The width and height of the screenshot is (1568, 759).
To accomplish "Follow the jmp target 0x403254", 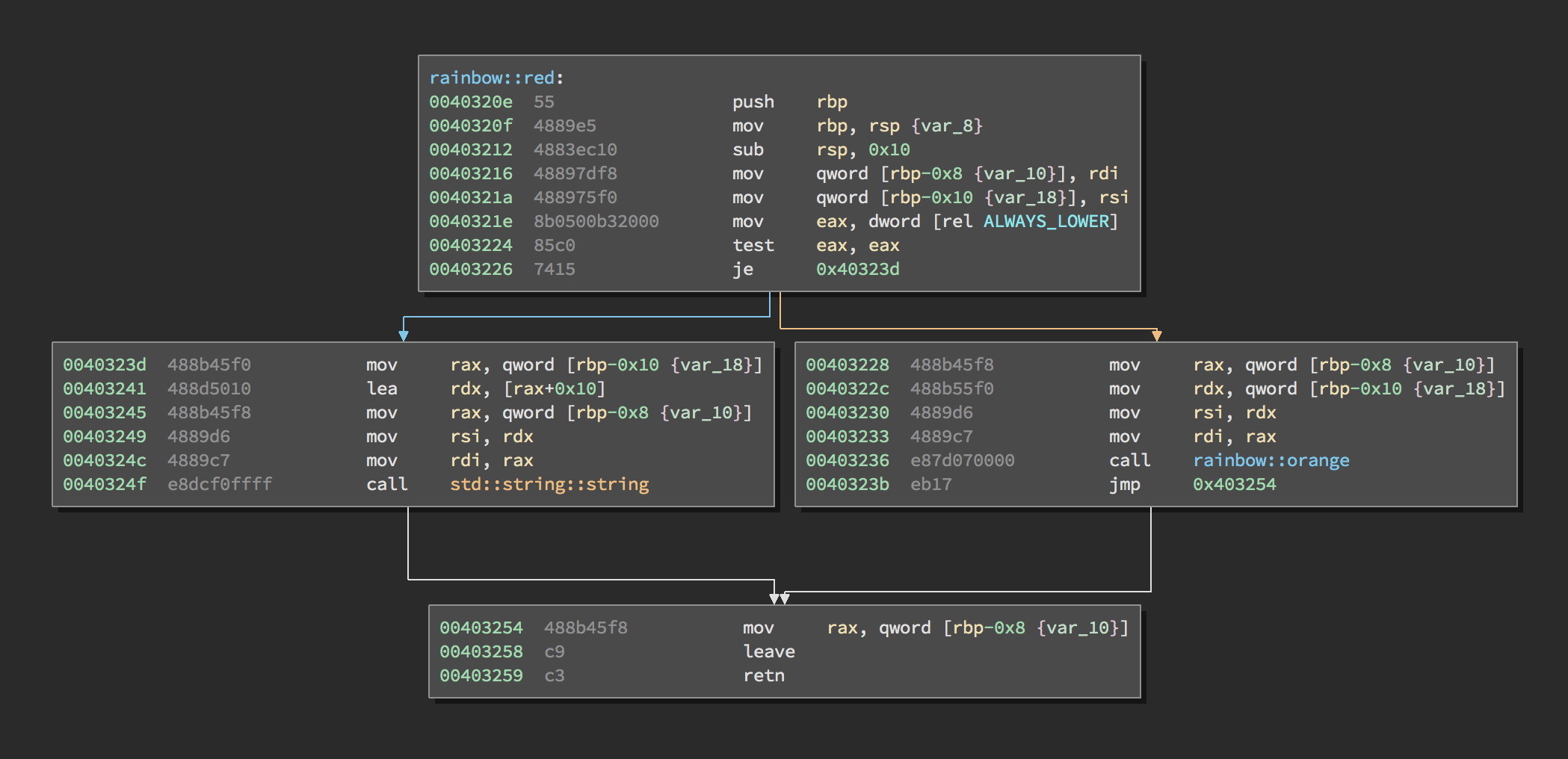I will (x=1234, y=484).
